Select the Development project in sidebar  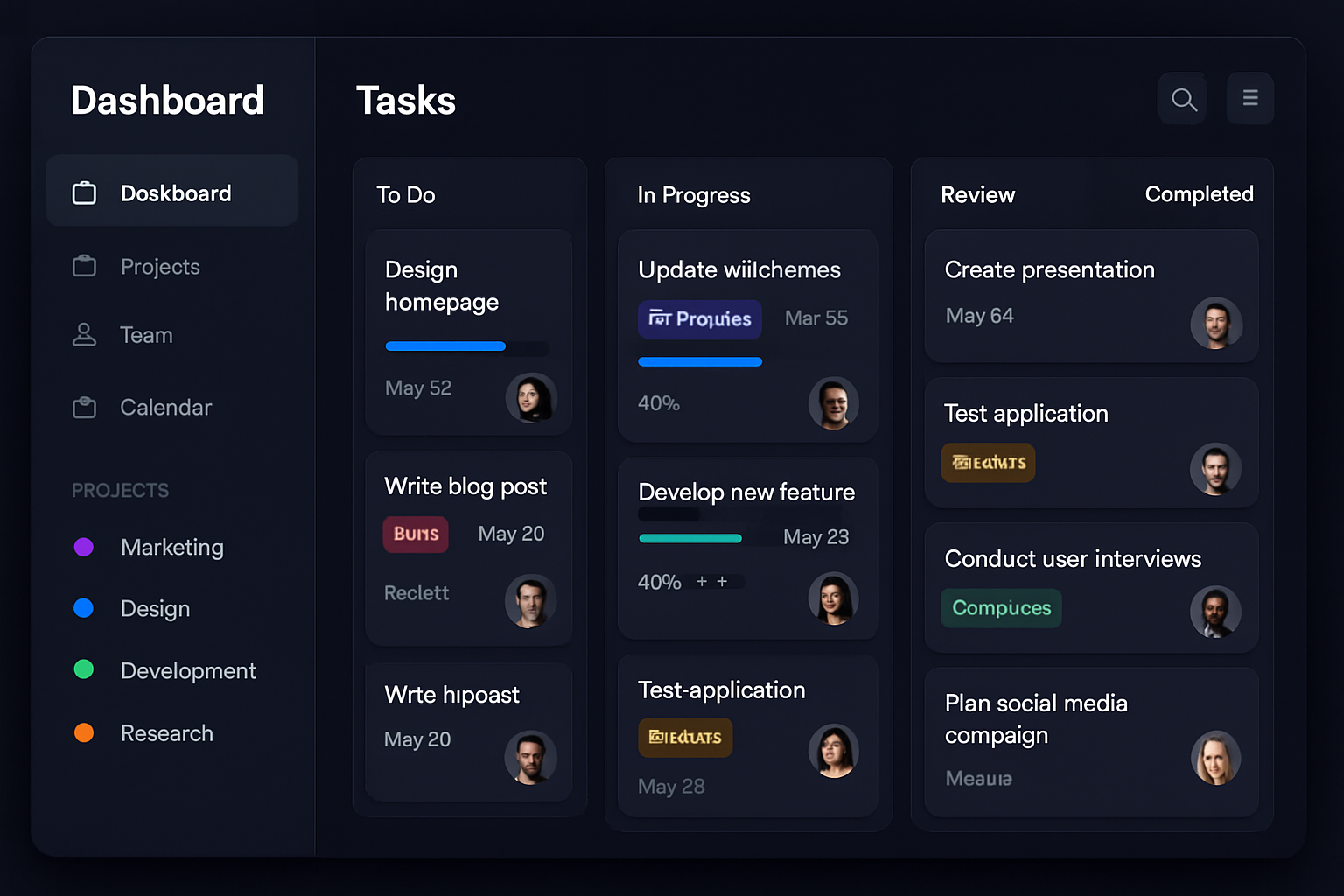coord(188,670)
